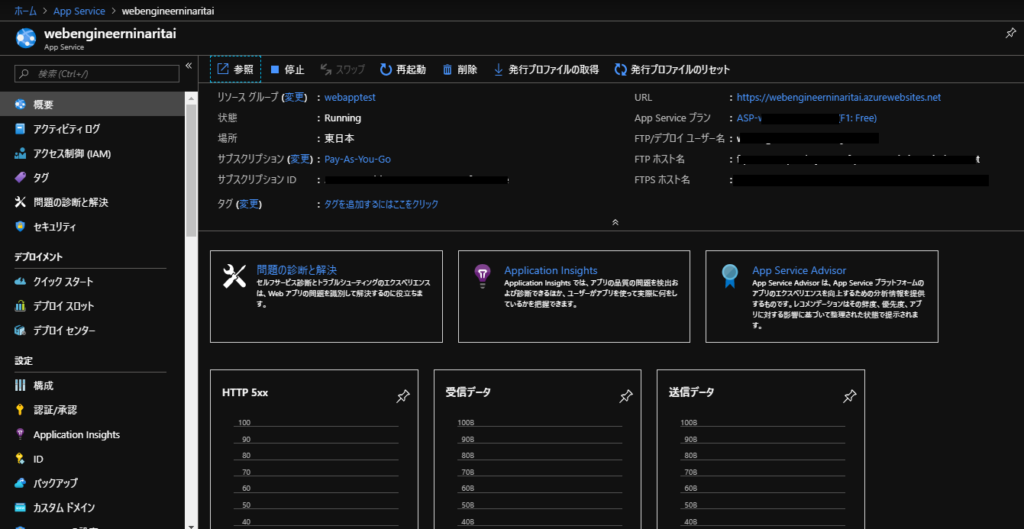Image resolution: width=1024 pixels, height=529 pixels.
Task: Click the ID identity icon in sidebar
Action: (x=20, y=459)
